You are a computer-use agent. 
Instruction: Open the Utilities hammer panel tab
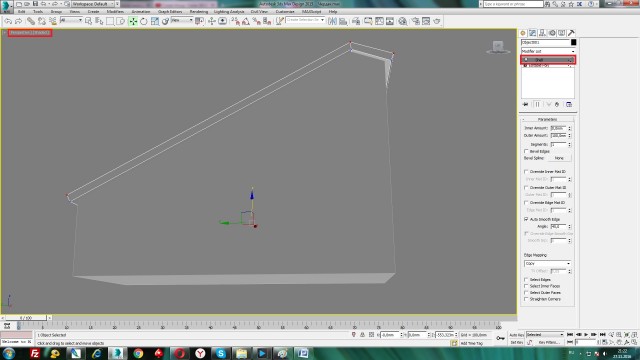[x=571, y=33]
